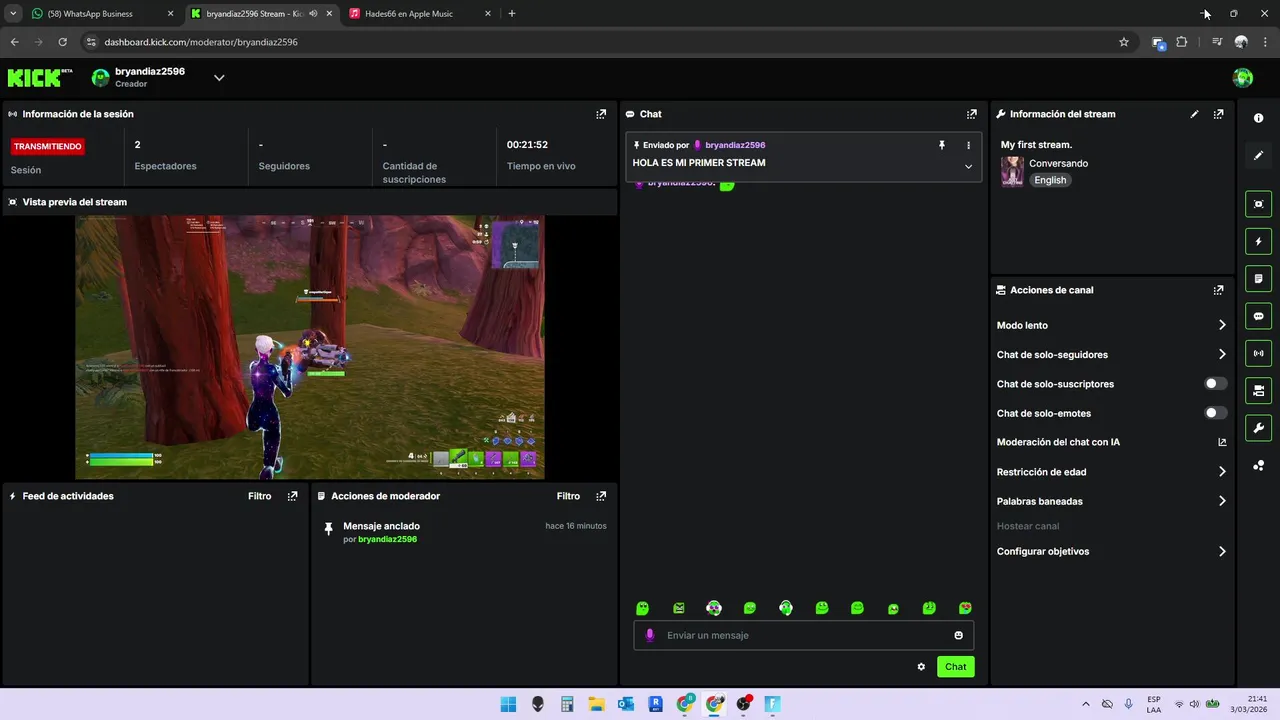Screen dimensions: 1280x720
Task: Click bryandiaz2596 link under Mensaje anclado
Action: pos(387,539)
